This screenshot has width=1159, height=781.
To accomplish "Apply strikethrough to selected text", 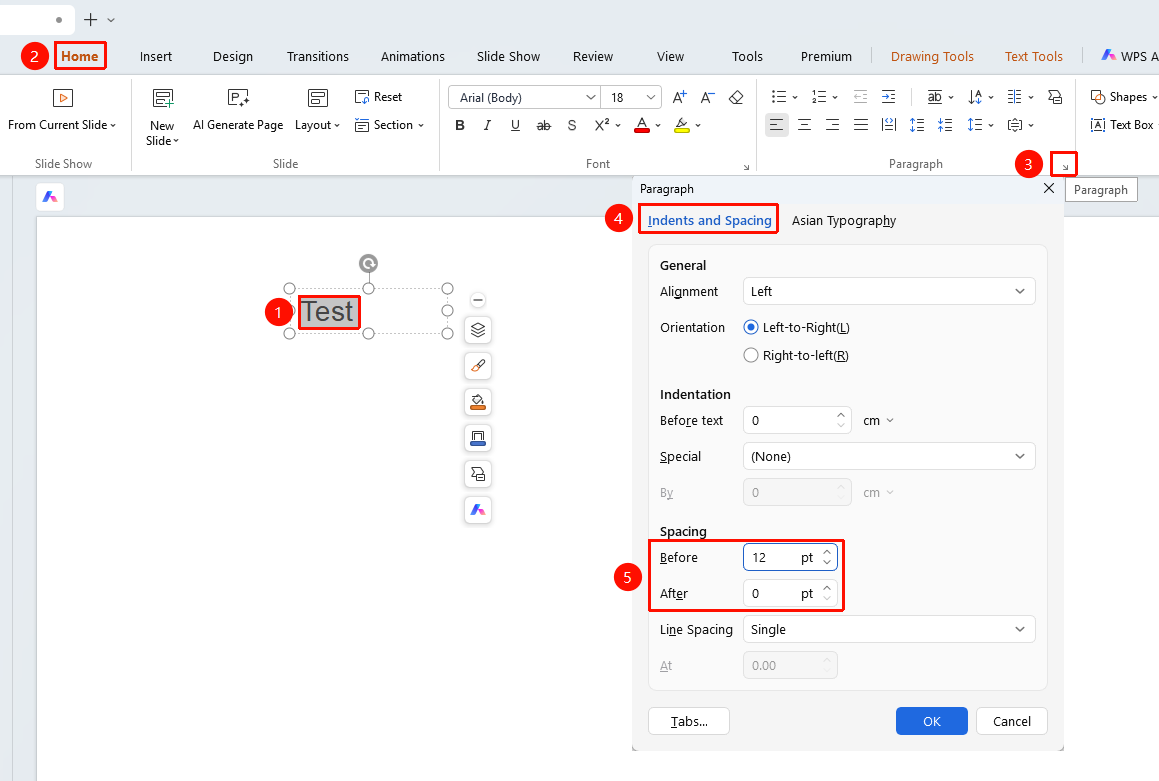I will pos(543,126).
